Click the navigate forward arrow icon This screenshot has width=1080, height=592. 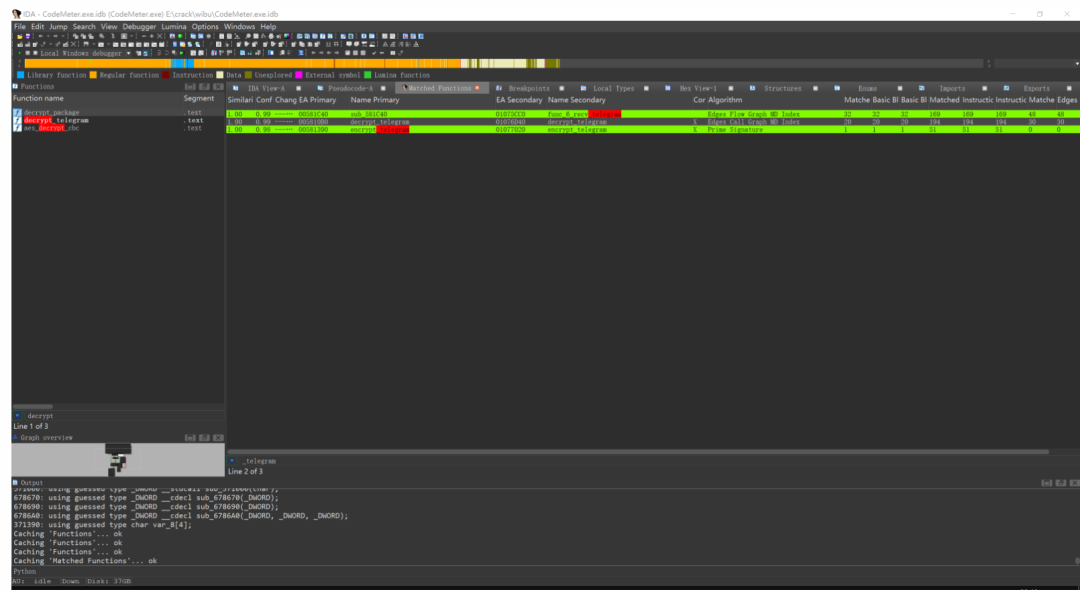pyautogui.click(x=56, y=37)
